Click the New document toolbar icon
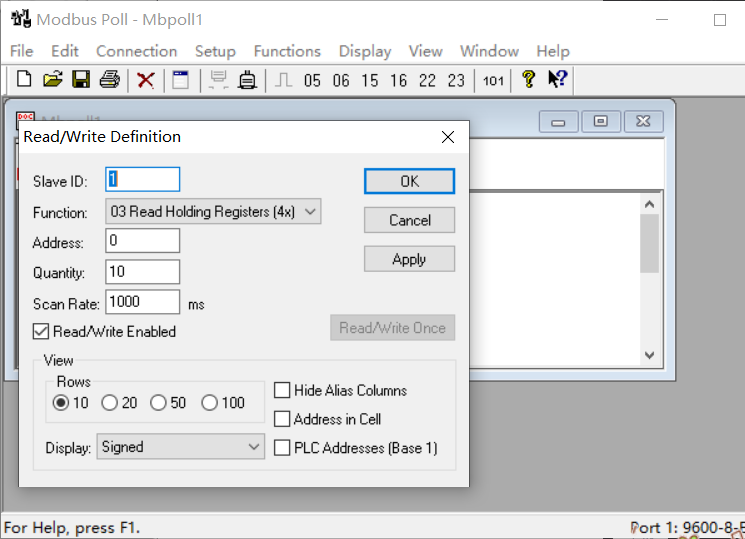 pyautogui.click(x=24, y=79)
